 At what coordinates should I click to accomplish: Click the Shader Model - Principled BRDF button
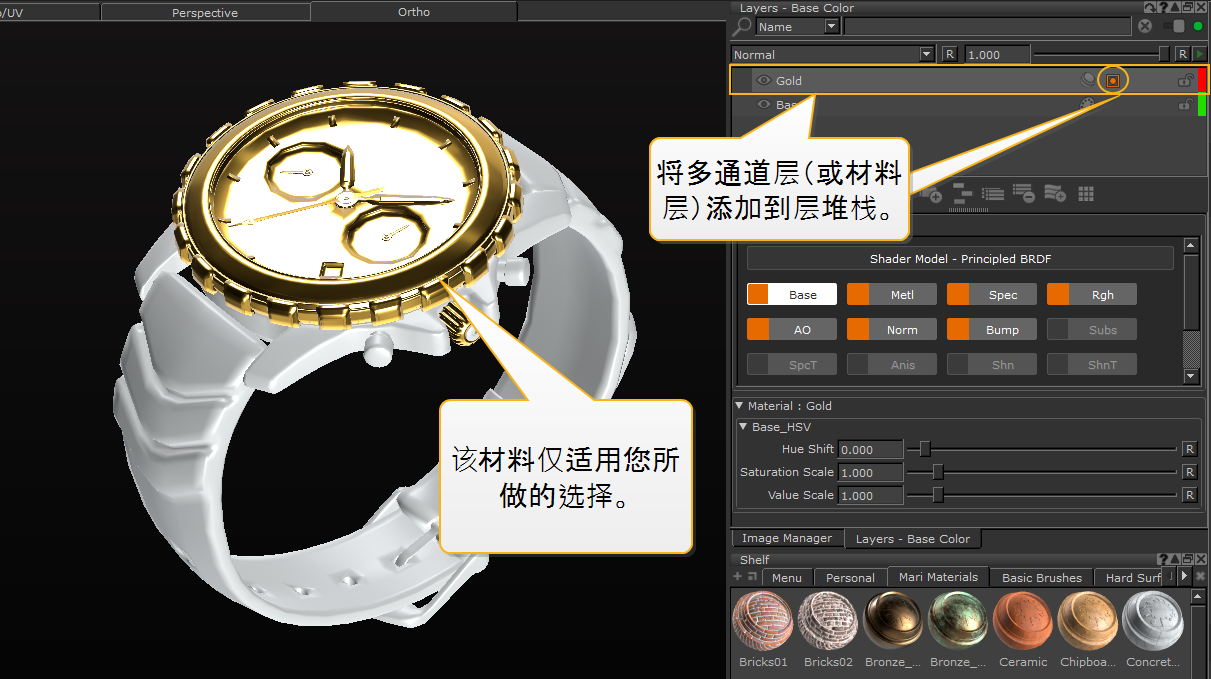(960, 259)
